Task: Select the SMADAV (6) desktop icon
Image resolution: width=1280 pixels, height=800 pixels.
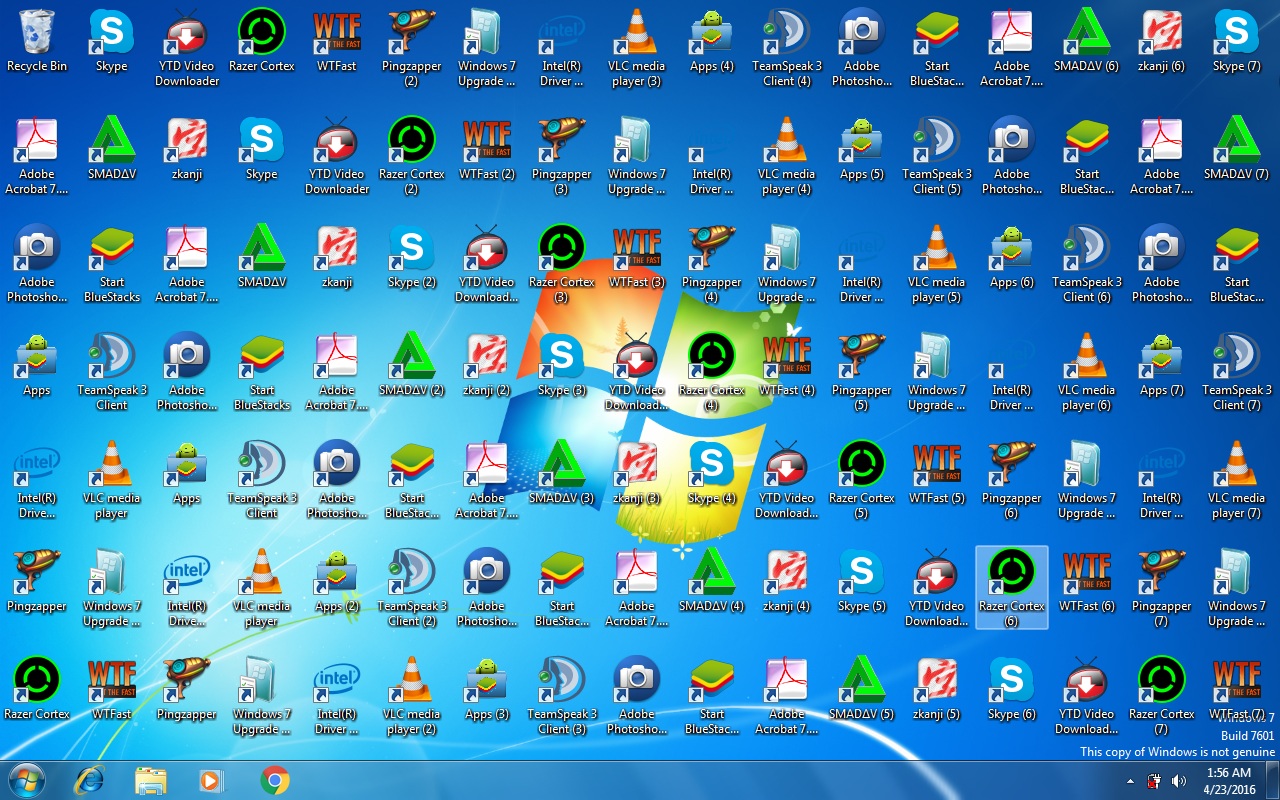Action: tap(1087, 42)
